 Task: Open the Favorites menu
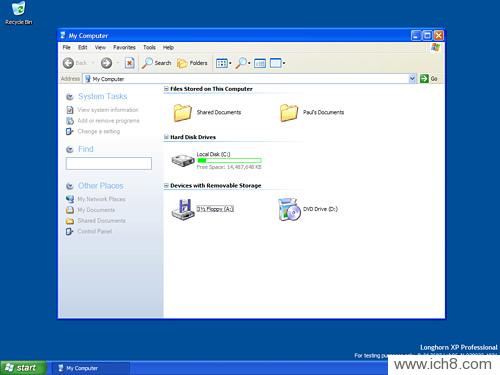(124, 47)
